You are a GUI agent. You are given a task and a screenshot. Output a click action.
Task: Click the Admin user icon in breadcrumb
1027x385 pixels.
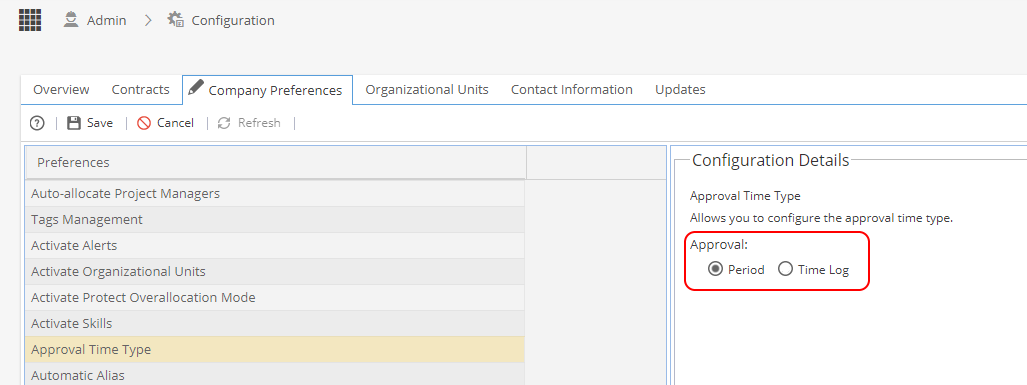point(71,20)
